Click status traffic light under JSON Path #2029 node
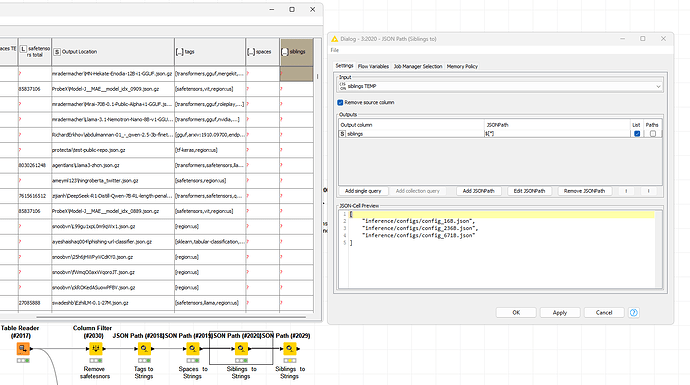This screenshot has height=385, width=690. tap(289, 361)
